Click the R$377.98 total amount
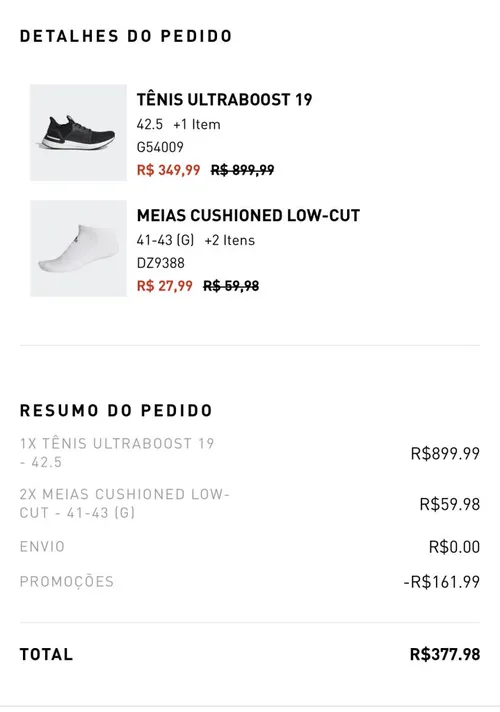500x712 pixels. (x=445, y=654)
